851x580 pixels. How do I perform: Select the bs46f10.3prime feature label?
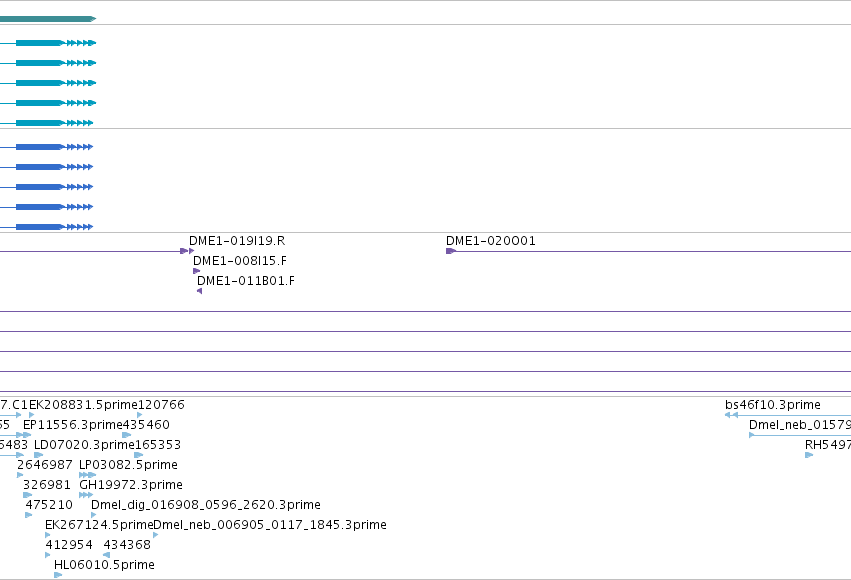point(773,405)
